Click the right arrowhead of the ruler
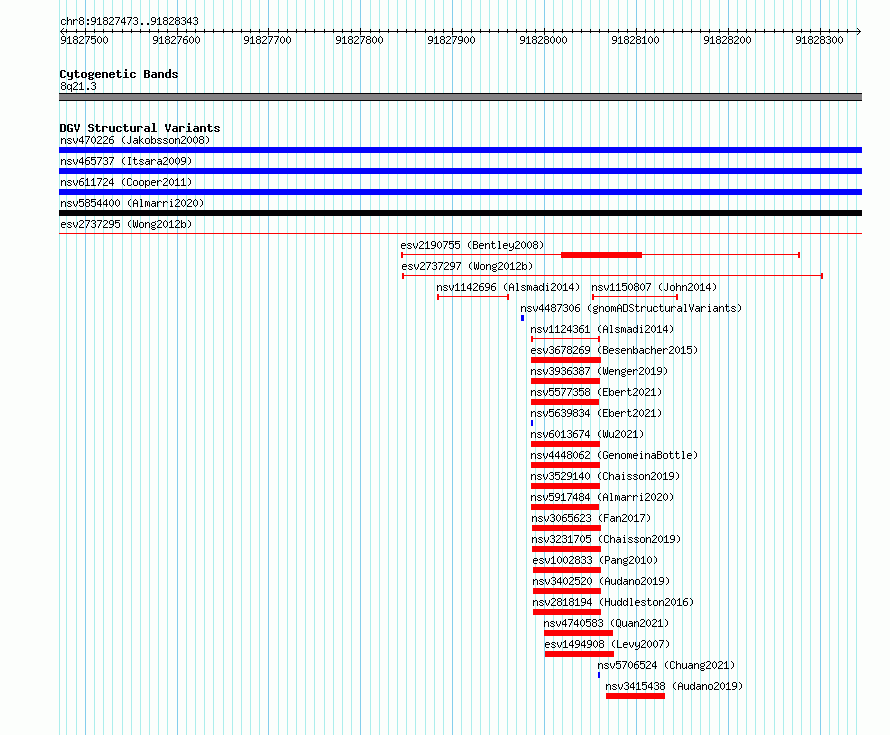 point(859,31)
